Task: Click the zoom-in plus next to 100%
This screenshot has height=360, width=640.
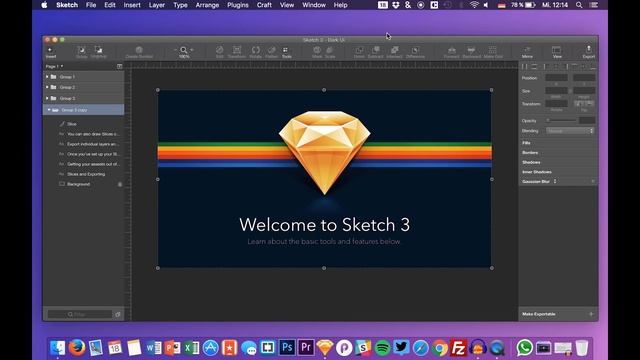Action: coord(192,50)
